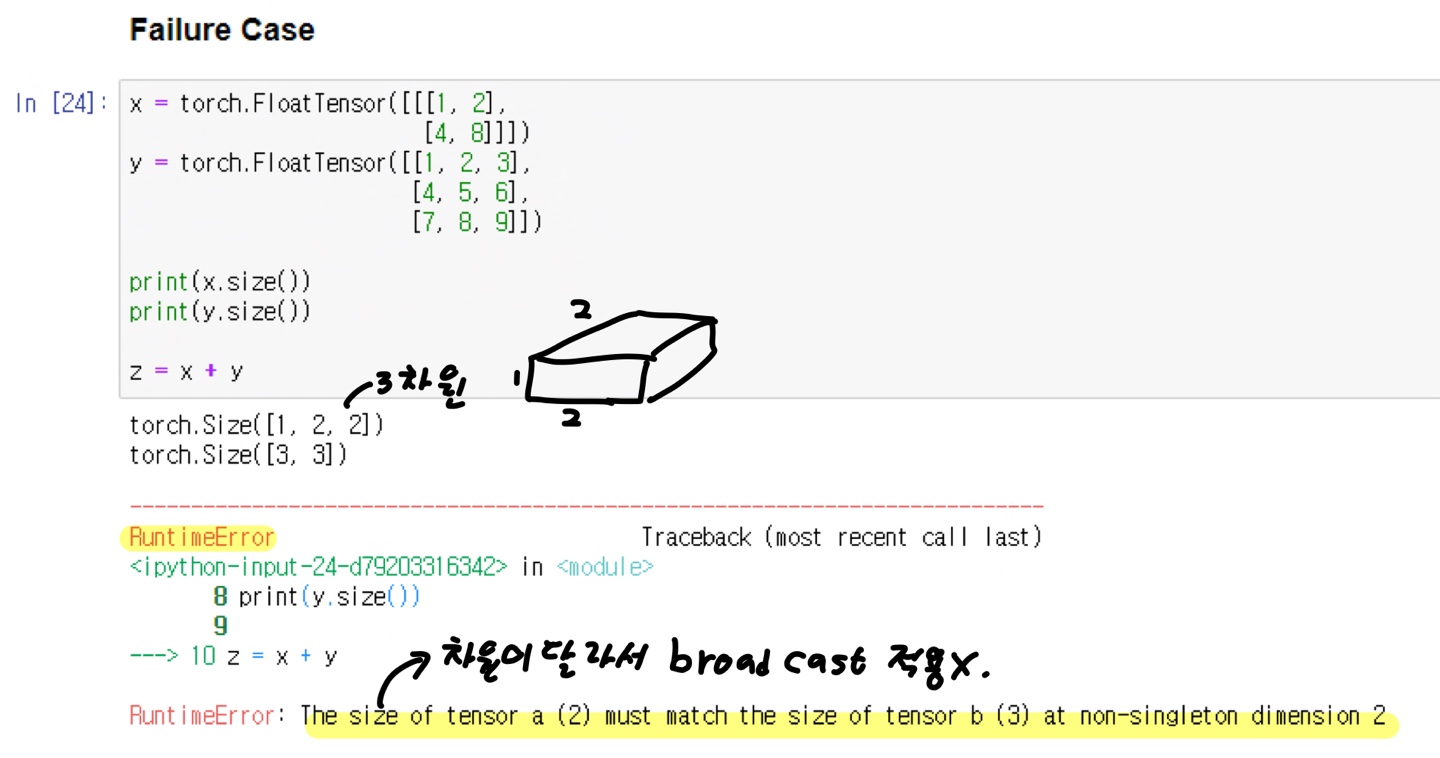This screenshot has height=758, width=1440.
Task: Click the arrow line 10 z = x + y
Action: (234, 656)
